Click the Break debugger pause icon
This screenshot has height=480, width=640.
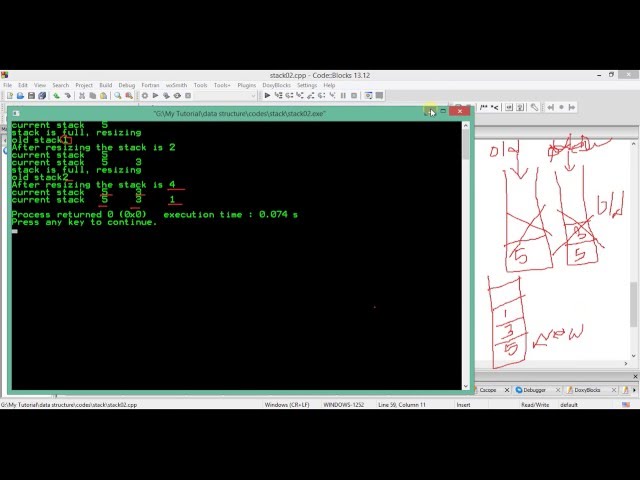pos(343,96)
